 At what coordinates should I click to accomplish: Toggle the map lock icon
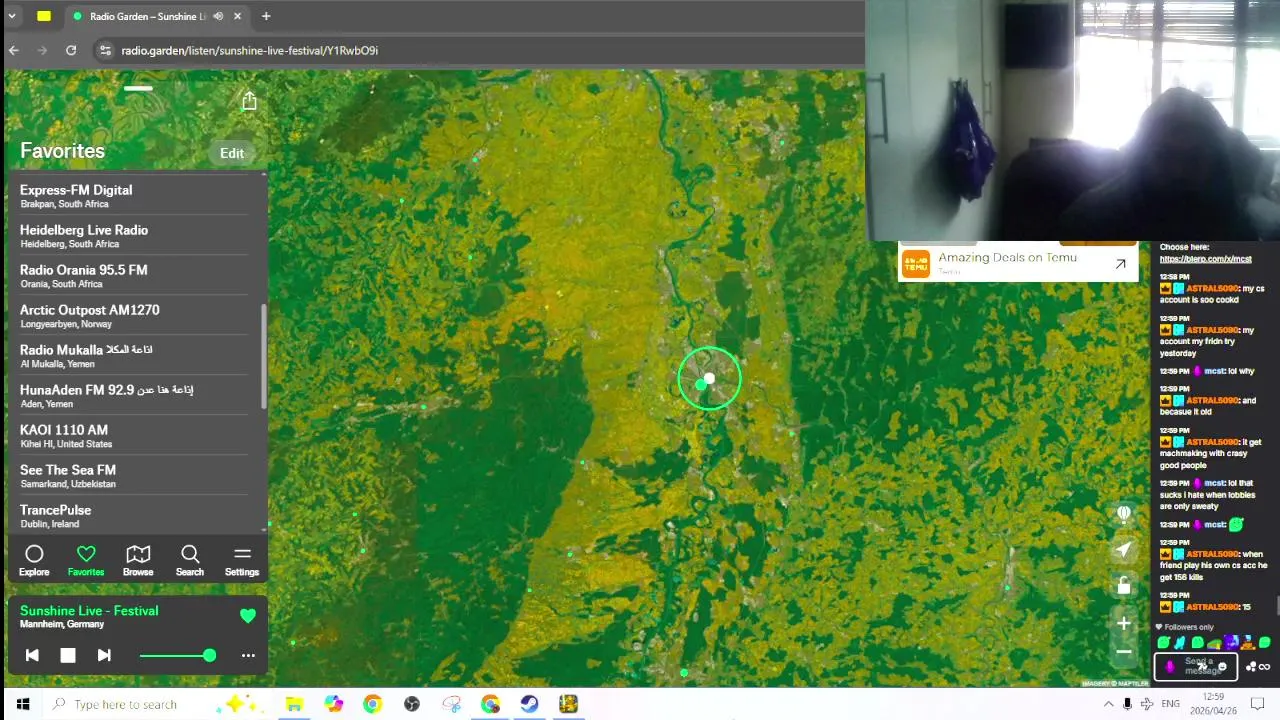coord(1124,586)
